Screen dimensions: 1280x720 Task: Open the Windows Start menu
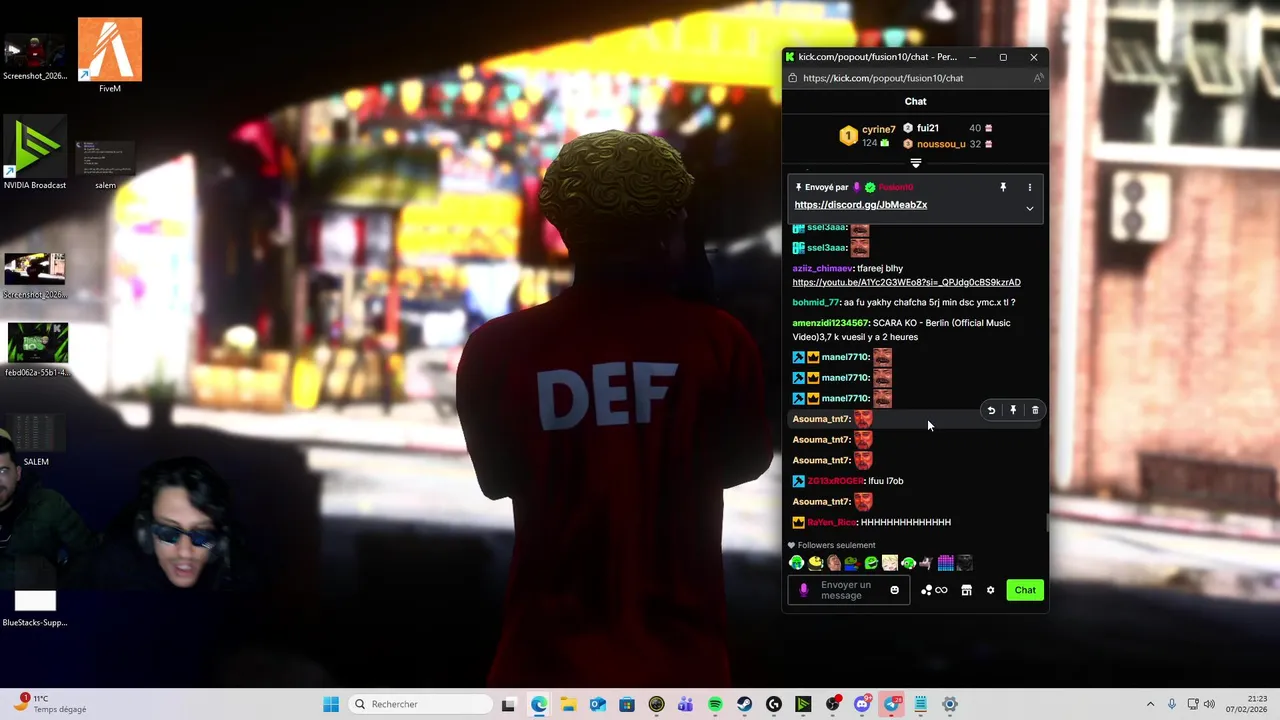click(331, 704)
